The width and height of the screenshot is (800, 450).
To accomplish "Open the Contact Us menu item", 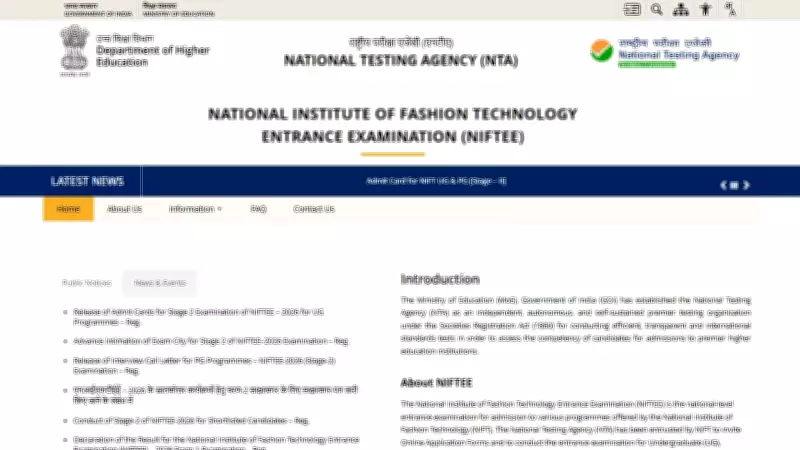I will (x=314, y=209).
